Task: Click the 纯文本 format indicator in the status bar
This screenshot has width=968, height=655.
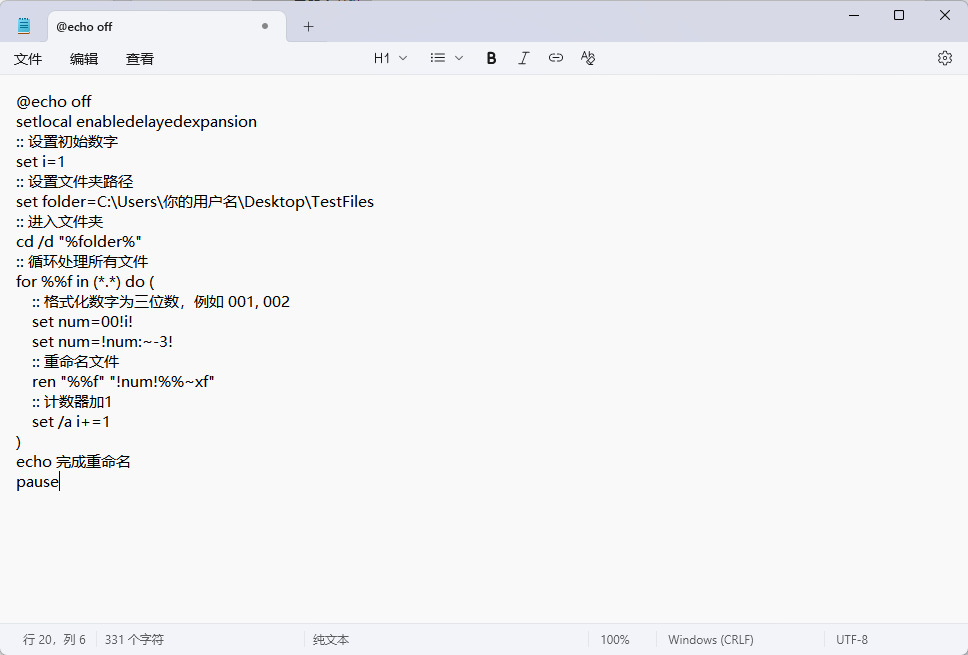Action: [x=331, y=639]
